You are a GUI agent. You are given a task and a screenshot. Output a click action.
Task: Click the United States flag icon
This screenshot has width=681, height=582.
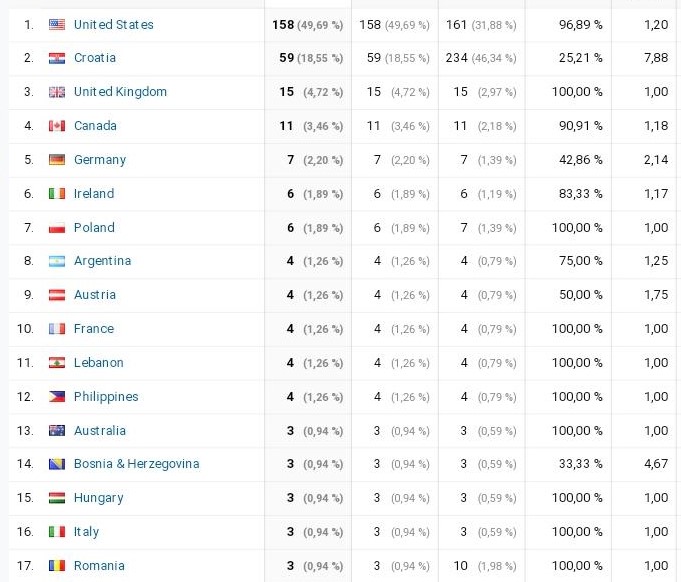click(57, 24)
